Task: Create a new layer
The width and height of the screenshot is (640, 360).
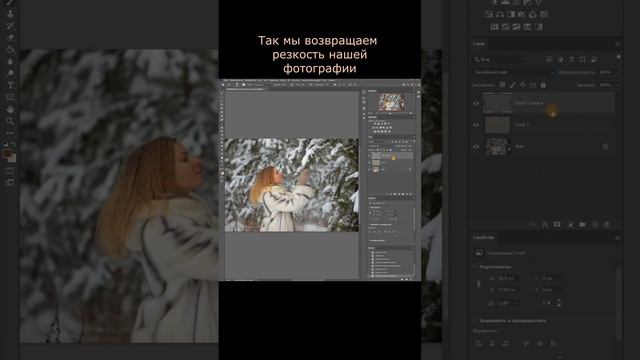Action: pyautogui.click(x=595, y=224)
